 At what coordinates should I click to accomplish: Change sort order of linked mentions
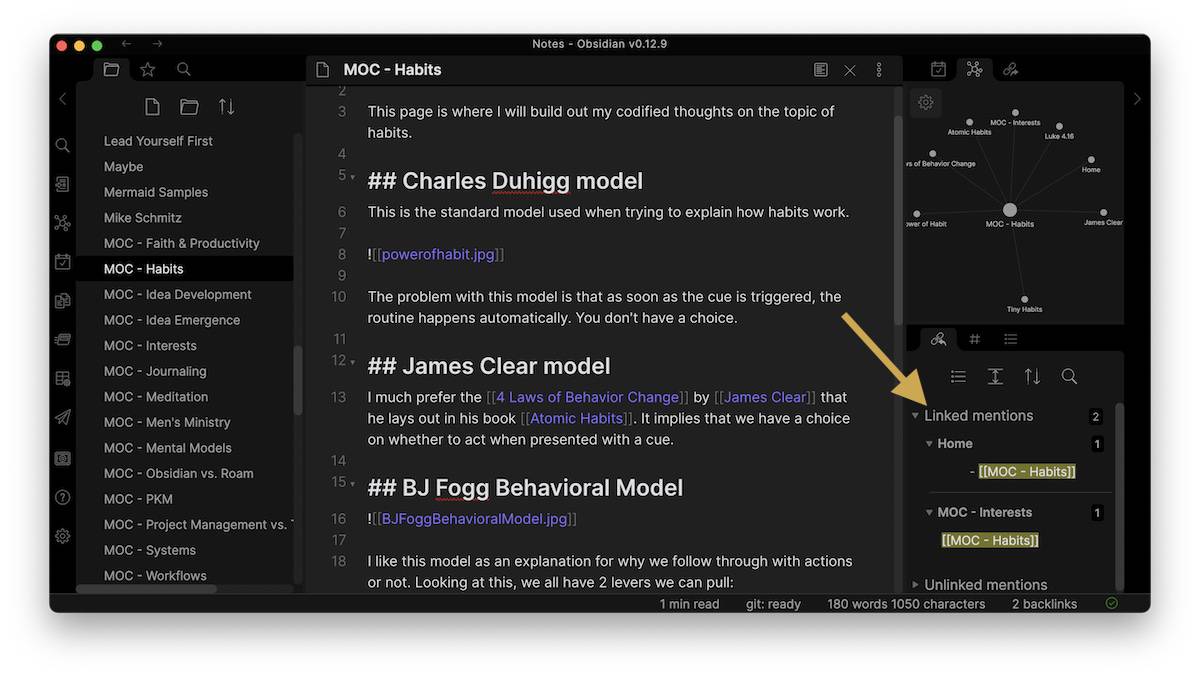pyautogui.click(x=1031, y=376)
